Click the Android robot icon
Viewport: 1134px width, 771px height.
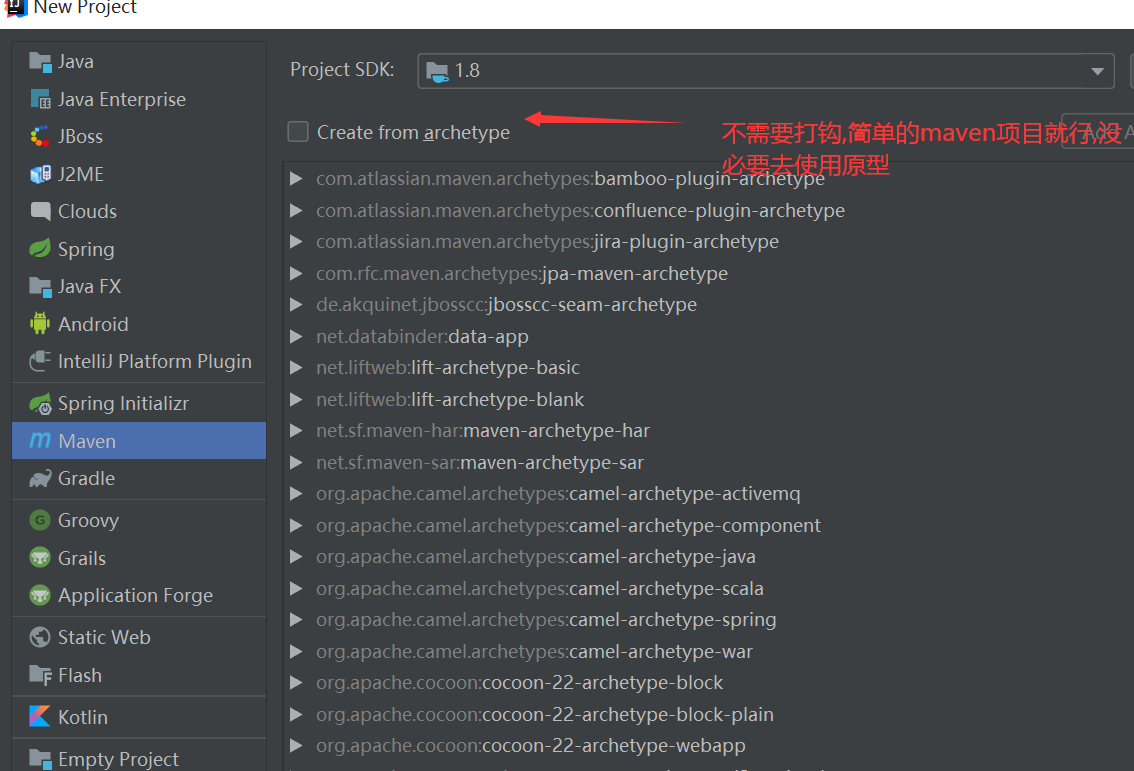40,323
